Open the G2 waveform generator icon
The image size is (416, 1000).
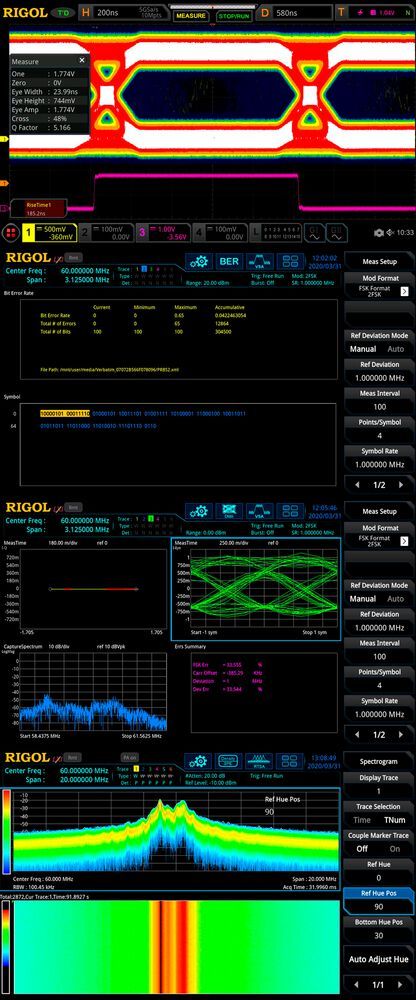[x=336, y=232]
